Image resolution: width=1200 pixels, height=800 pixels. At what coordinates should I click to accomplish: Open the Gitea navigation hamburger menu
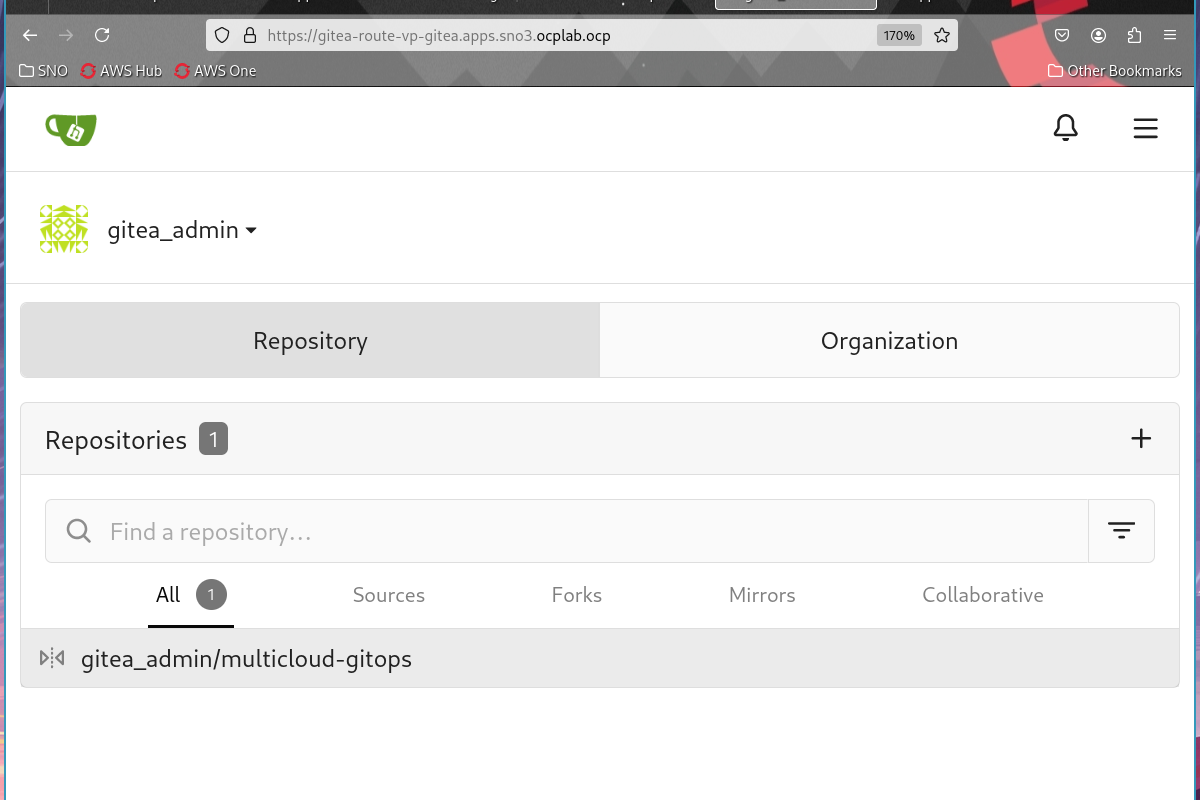[x=1145, y=128]
